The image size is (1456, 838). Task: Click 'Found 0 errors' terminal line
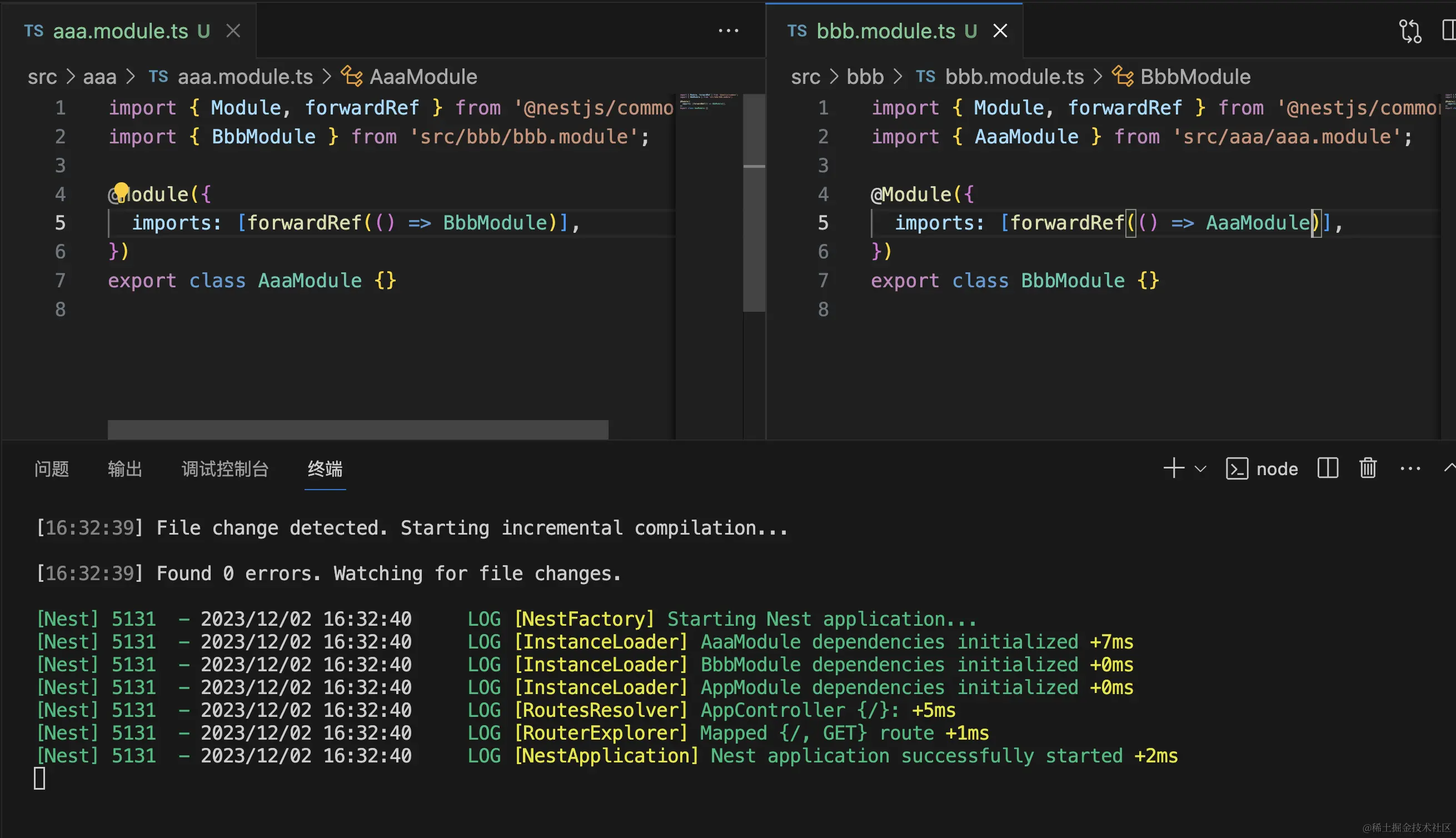(x=328, y=573)
